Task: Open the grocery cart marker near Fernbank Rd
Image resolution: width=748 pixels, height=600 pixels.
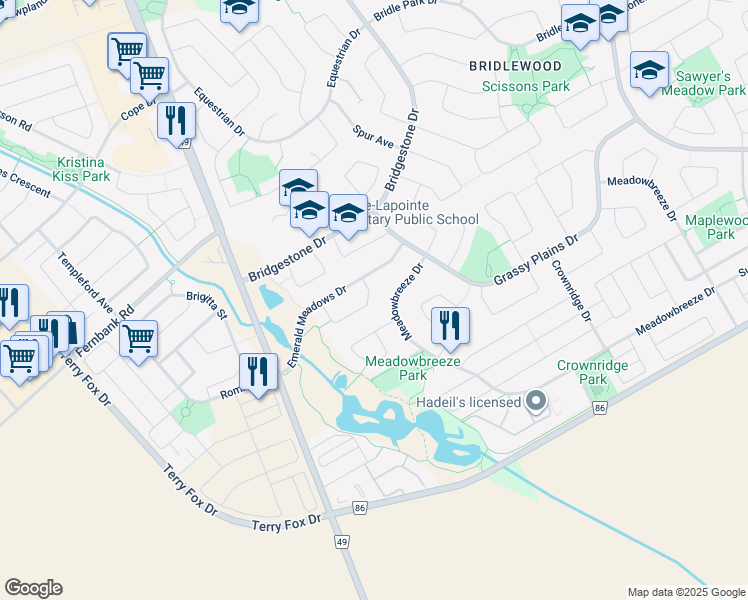Action: (x=138, y=339)
